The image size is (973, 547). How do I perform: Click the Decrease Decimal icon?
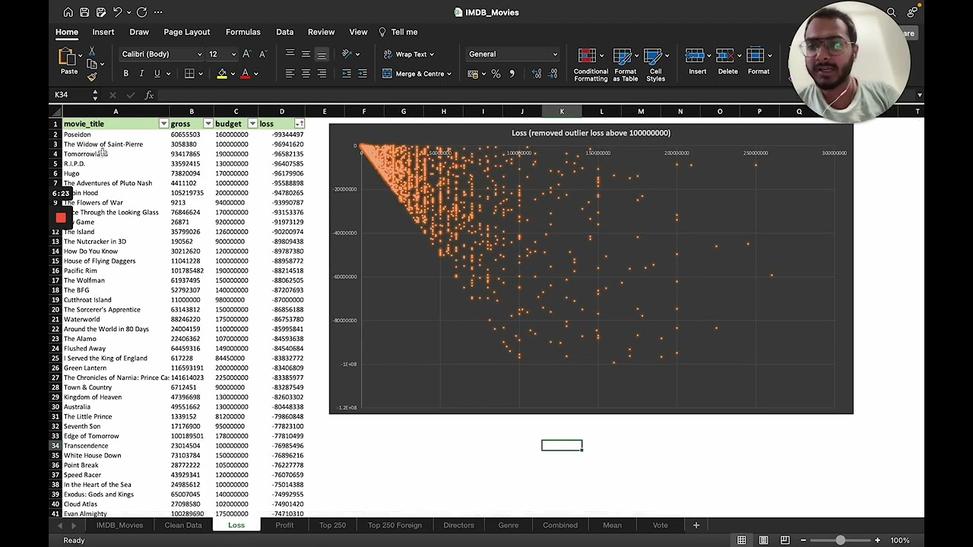(x=553, y=74)
